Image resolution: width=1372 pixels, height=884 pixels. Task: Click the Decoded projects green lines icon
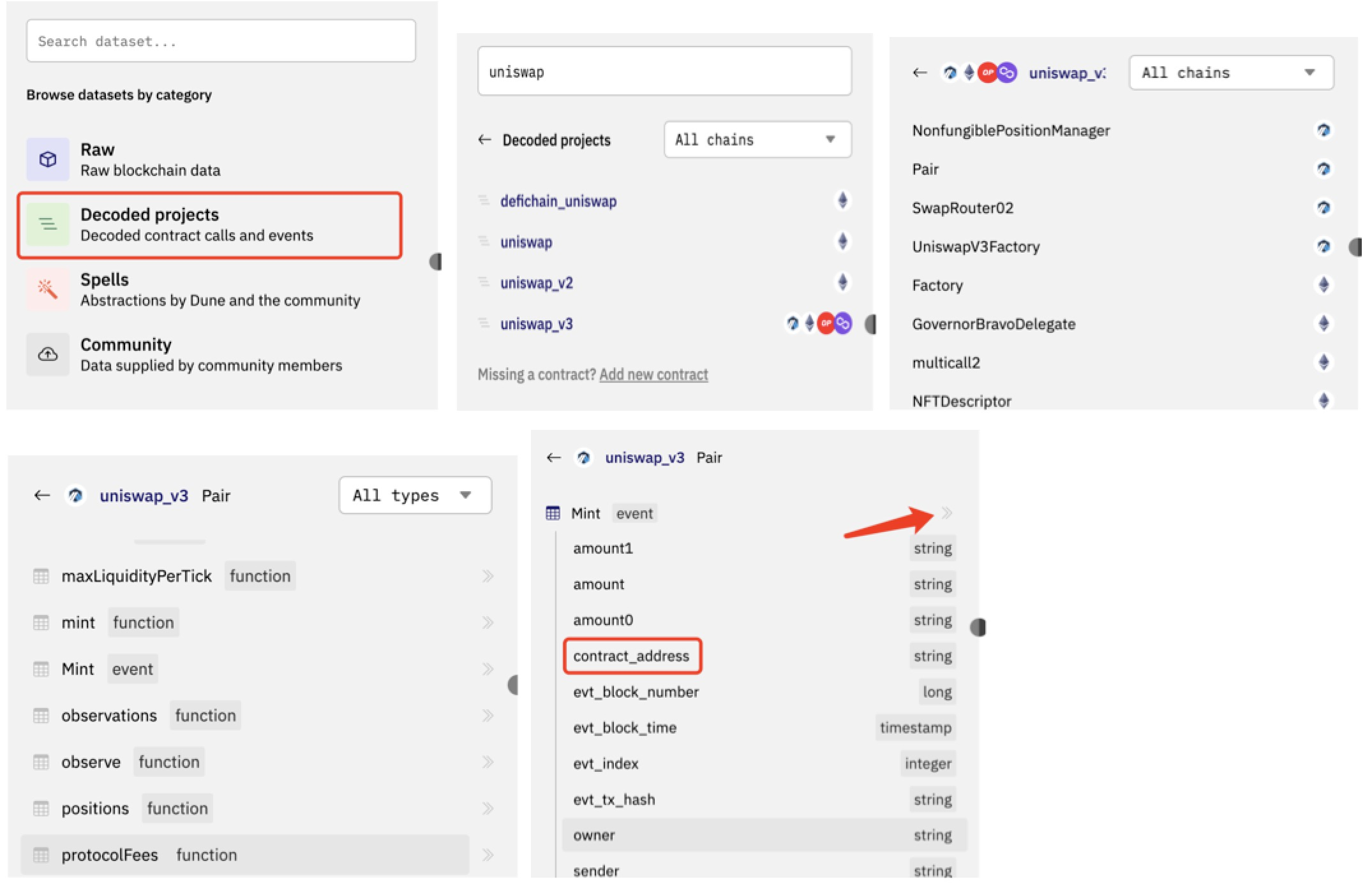[48, 224]
